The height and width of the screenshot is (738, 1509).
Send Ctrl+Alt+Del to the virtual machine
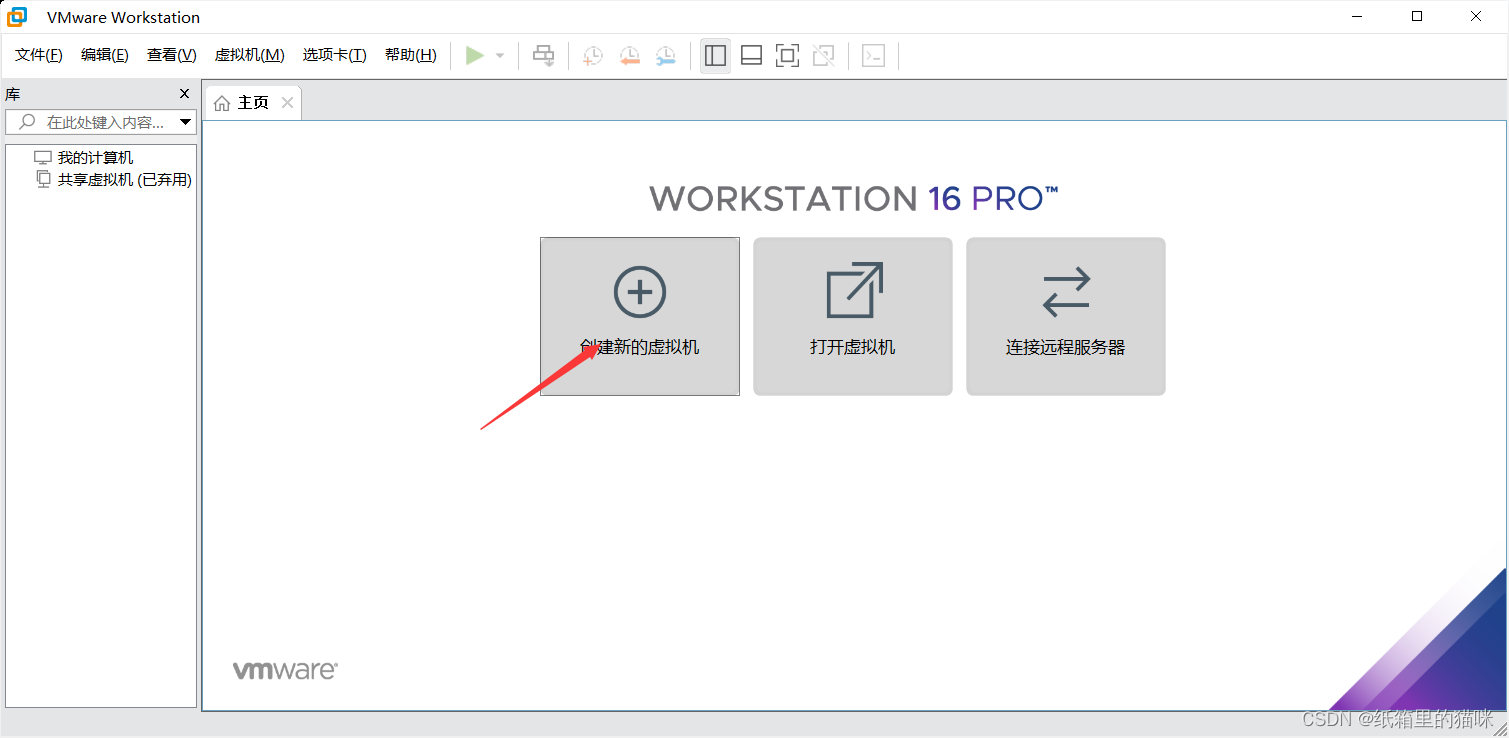click(543, 55)
